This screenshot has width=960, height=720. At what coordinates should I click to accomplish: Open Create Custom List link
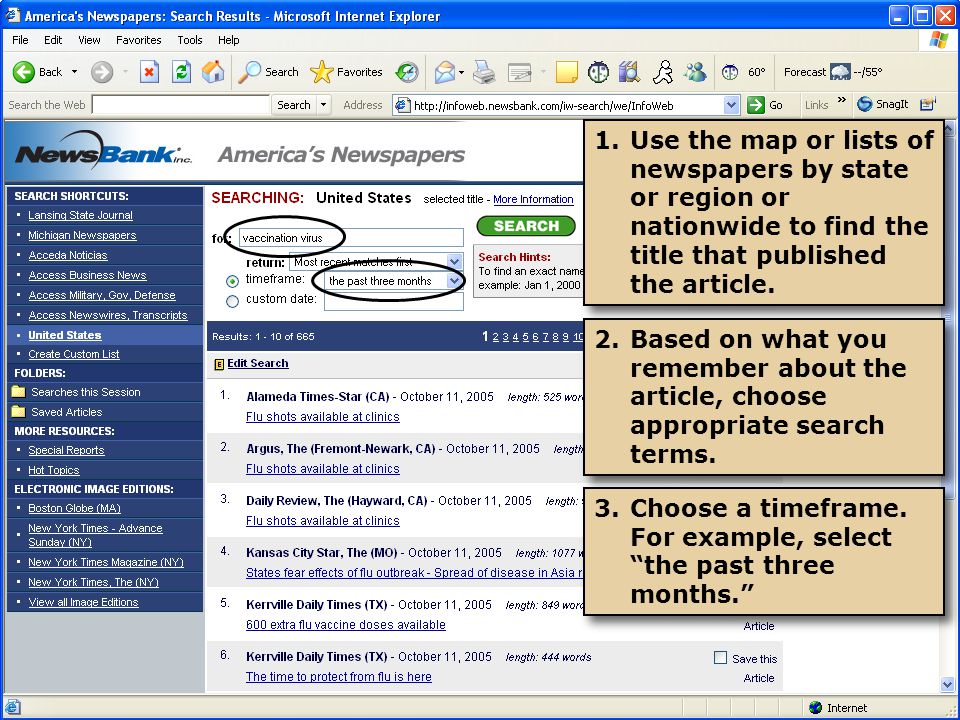pos(73,354)
